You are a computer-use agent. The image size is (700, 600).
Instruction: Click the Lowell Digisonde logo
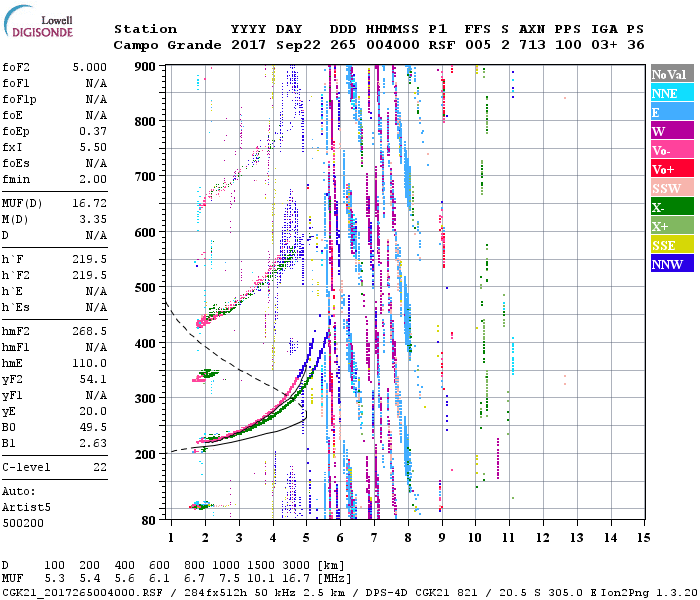[38, 22]
